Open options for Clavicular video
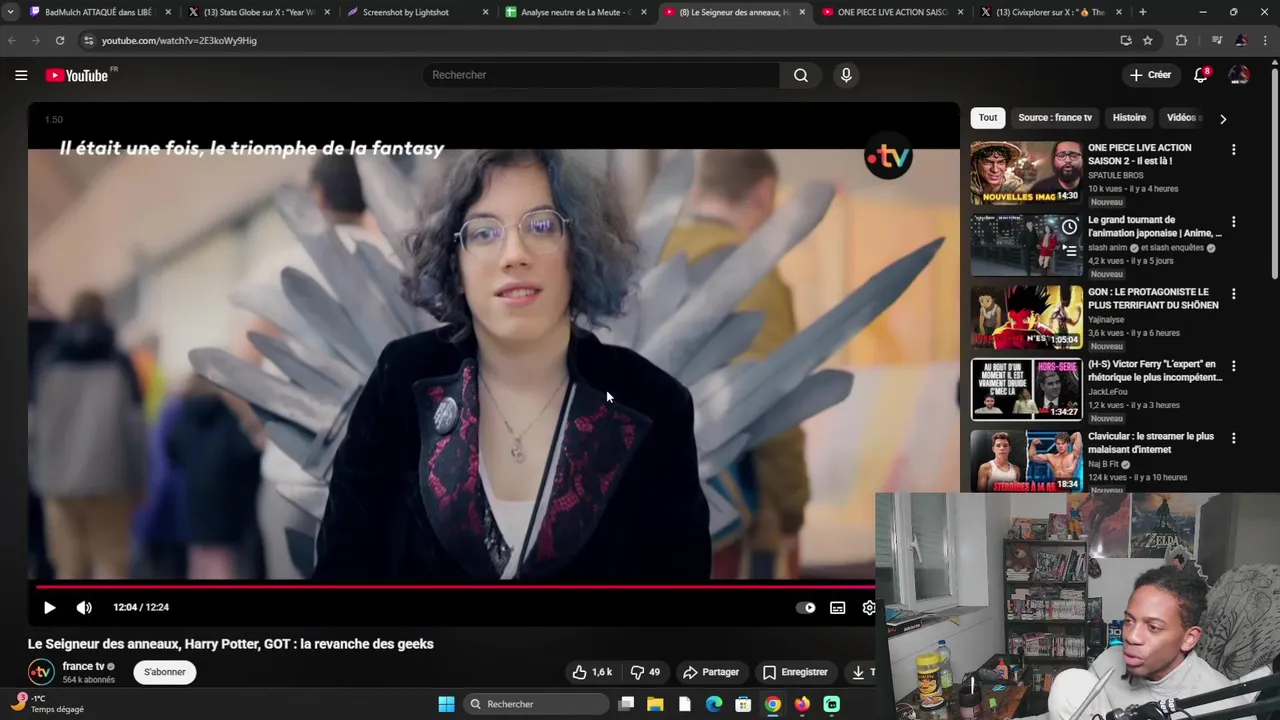Viewport: 1280px width, 720px height. (x=1233, y=438)
